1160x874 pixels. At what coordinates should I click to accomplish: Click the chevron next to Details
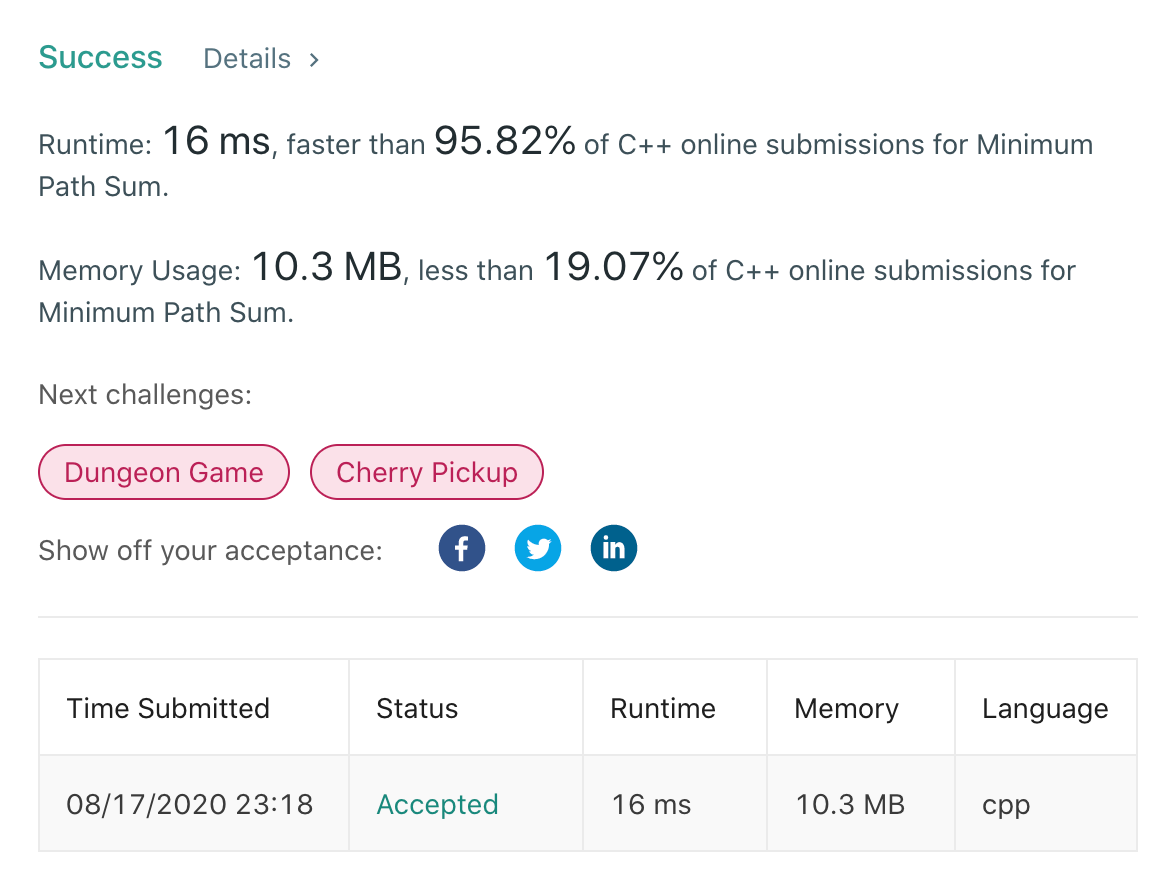pyautogui.click(x=313, y=59)
